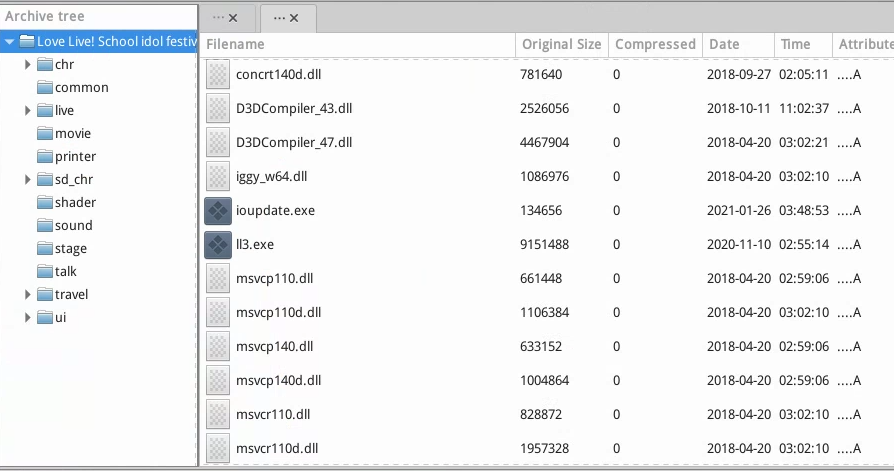This screenshot has width=894, height=471.
Task: Expand the travel folder node
Action: (27, 294)
